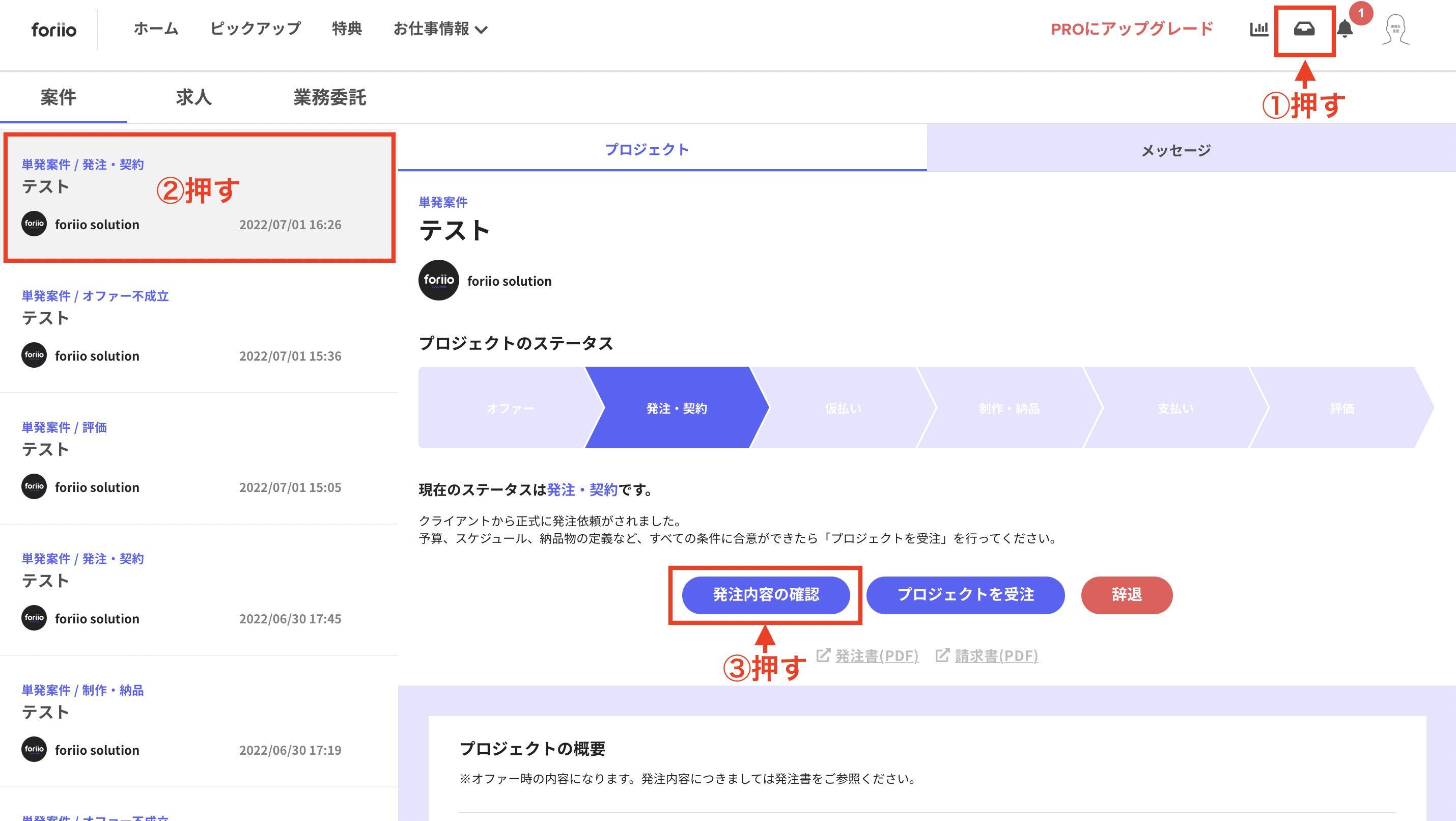Click foriio solution avatar in project header
The width and height of the screenshot is (1456, 821).
(x=439, y=280)
